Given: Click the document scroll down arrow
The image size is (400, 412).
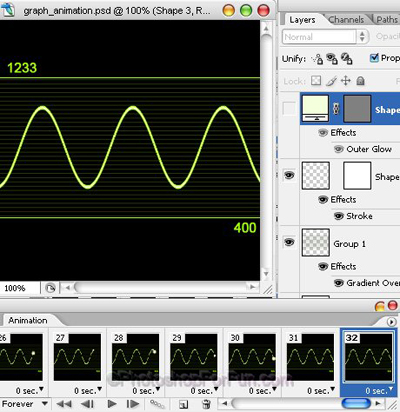Looking at the screenshot, I should point(266,274).
